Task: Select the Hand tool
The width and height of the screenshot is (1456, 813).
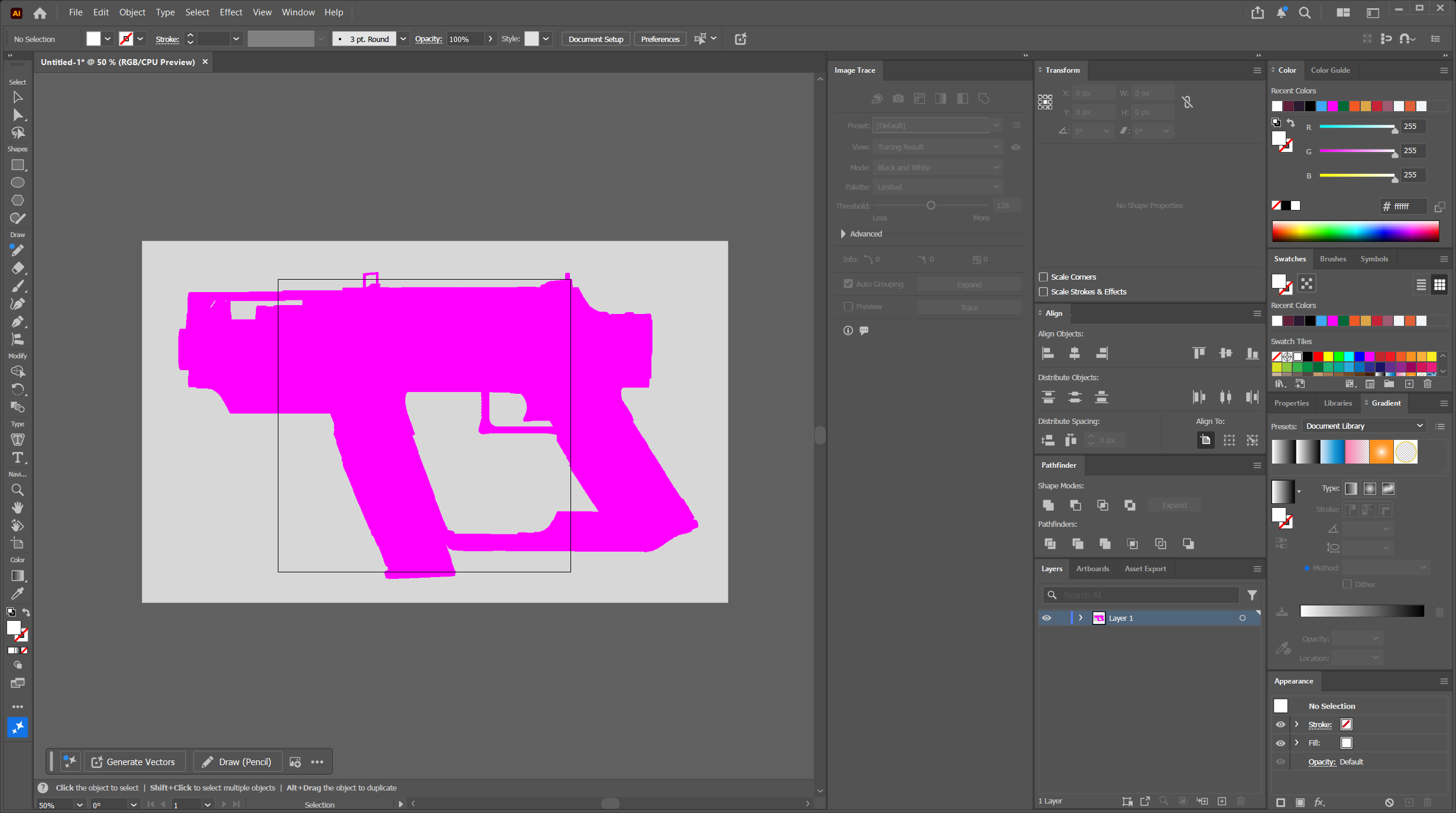Action: pos(17,508)
